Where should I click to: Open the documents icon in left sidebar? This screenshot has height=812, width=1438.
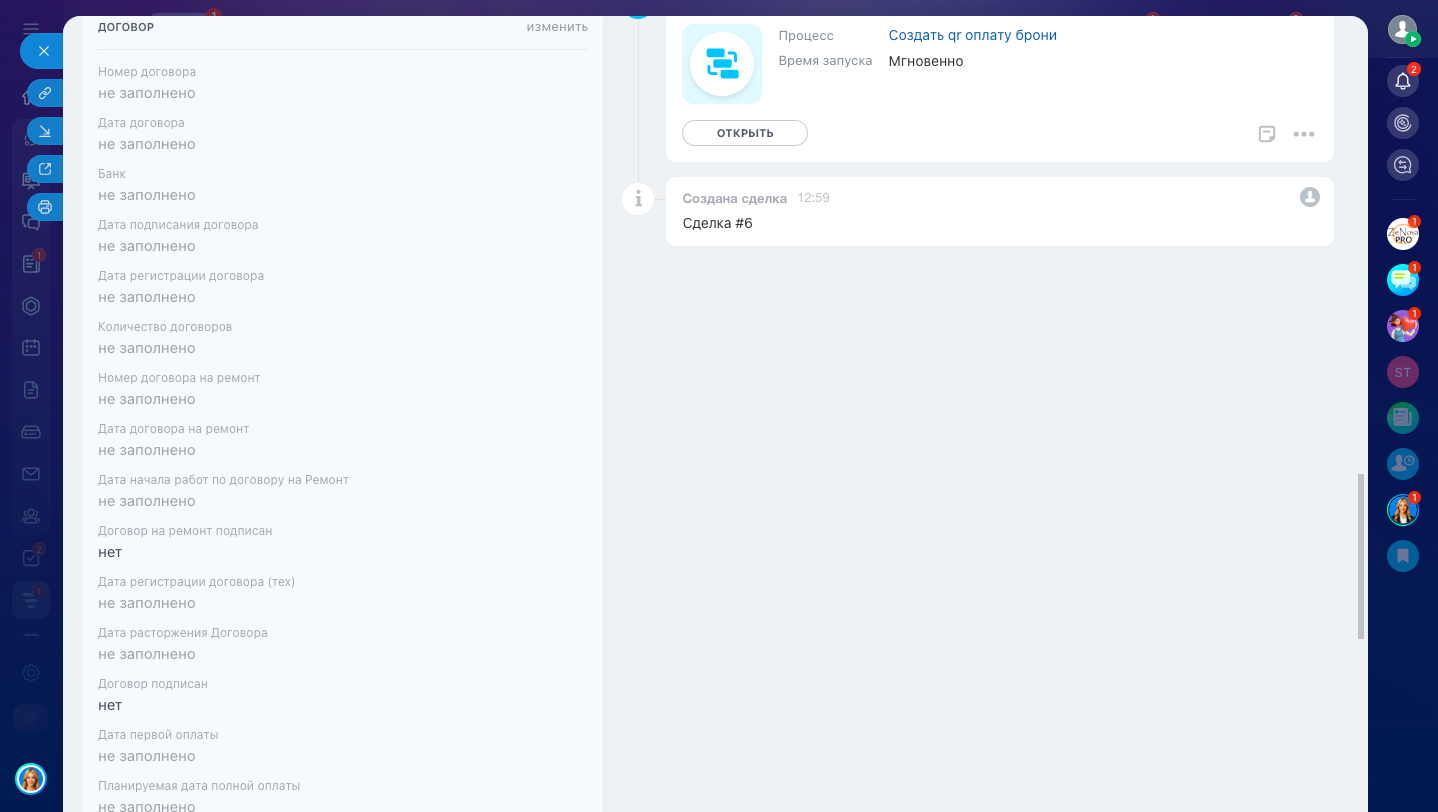point(31,390)
